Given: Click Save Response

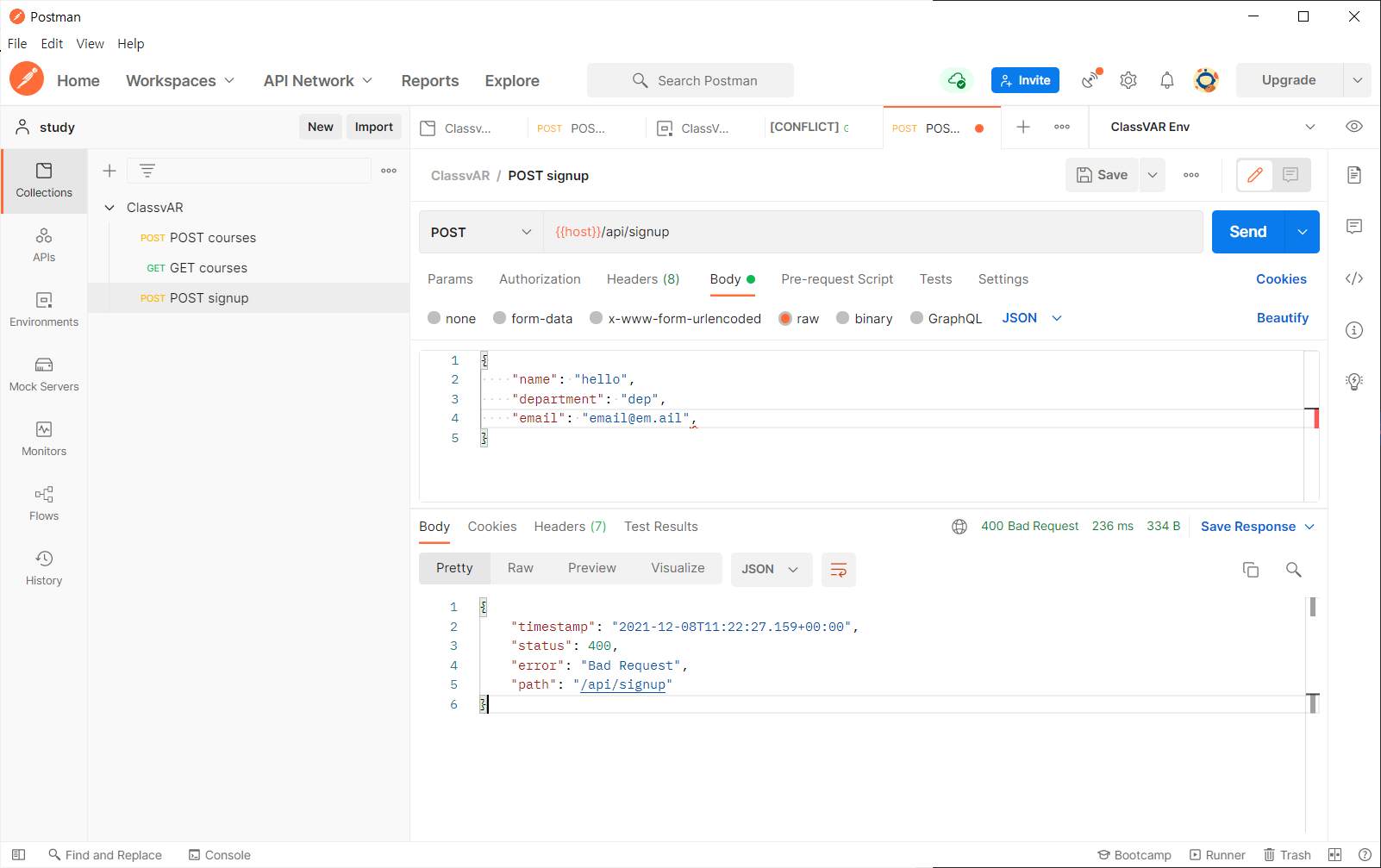Looking at the screenshot, I should (x=1248, y=527).
